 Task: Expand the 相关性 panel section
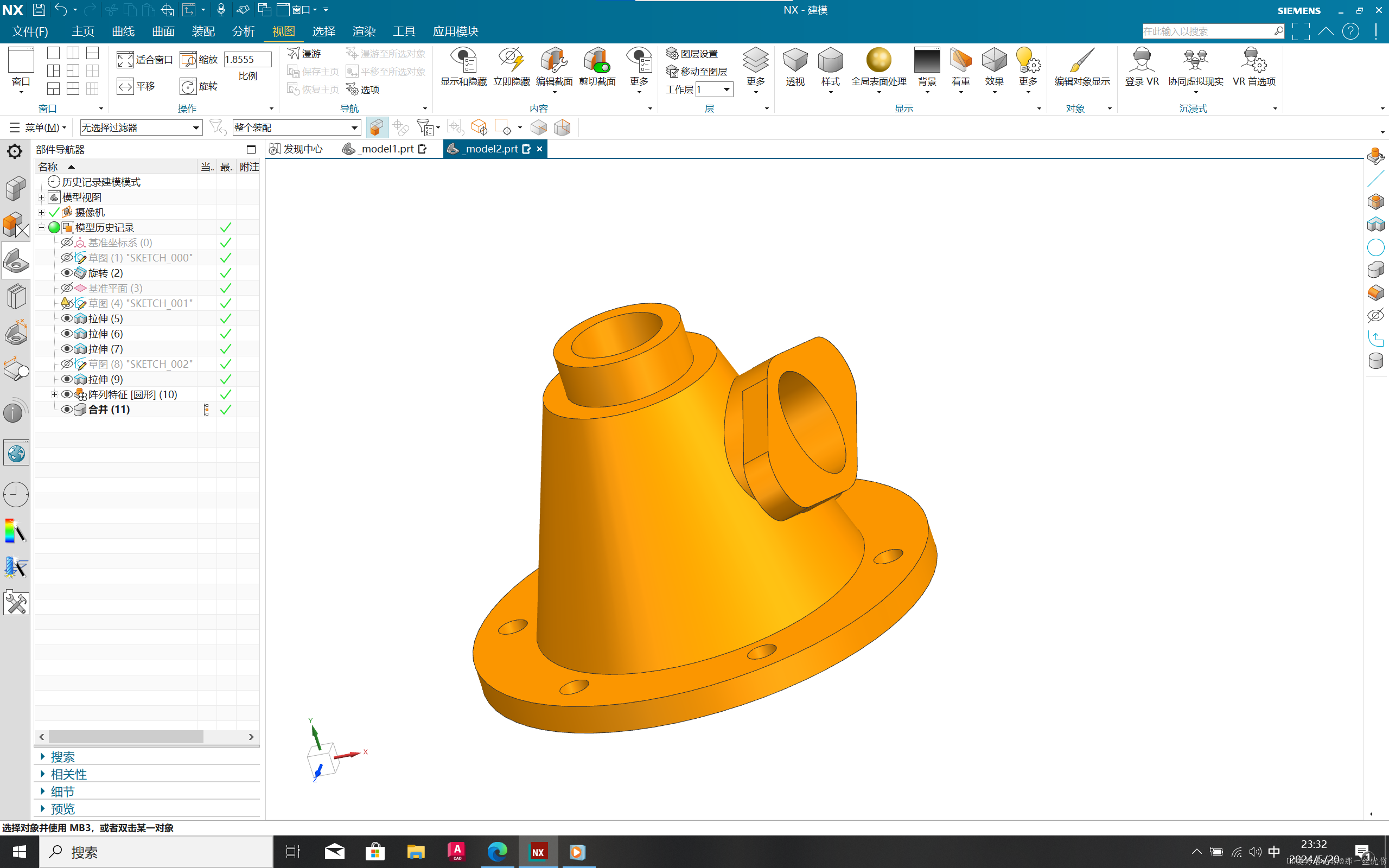coord(68,774)
